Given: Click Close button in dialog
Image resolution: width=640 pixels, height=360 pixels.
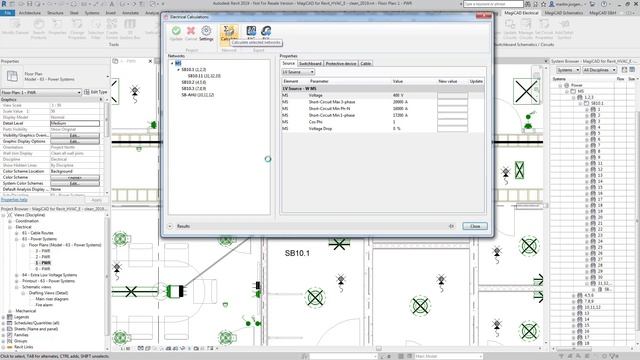Looking at the screenshot, I should [x=475, y=226].
